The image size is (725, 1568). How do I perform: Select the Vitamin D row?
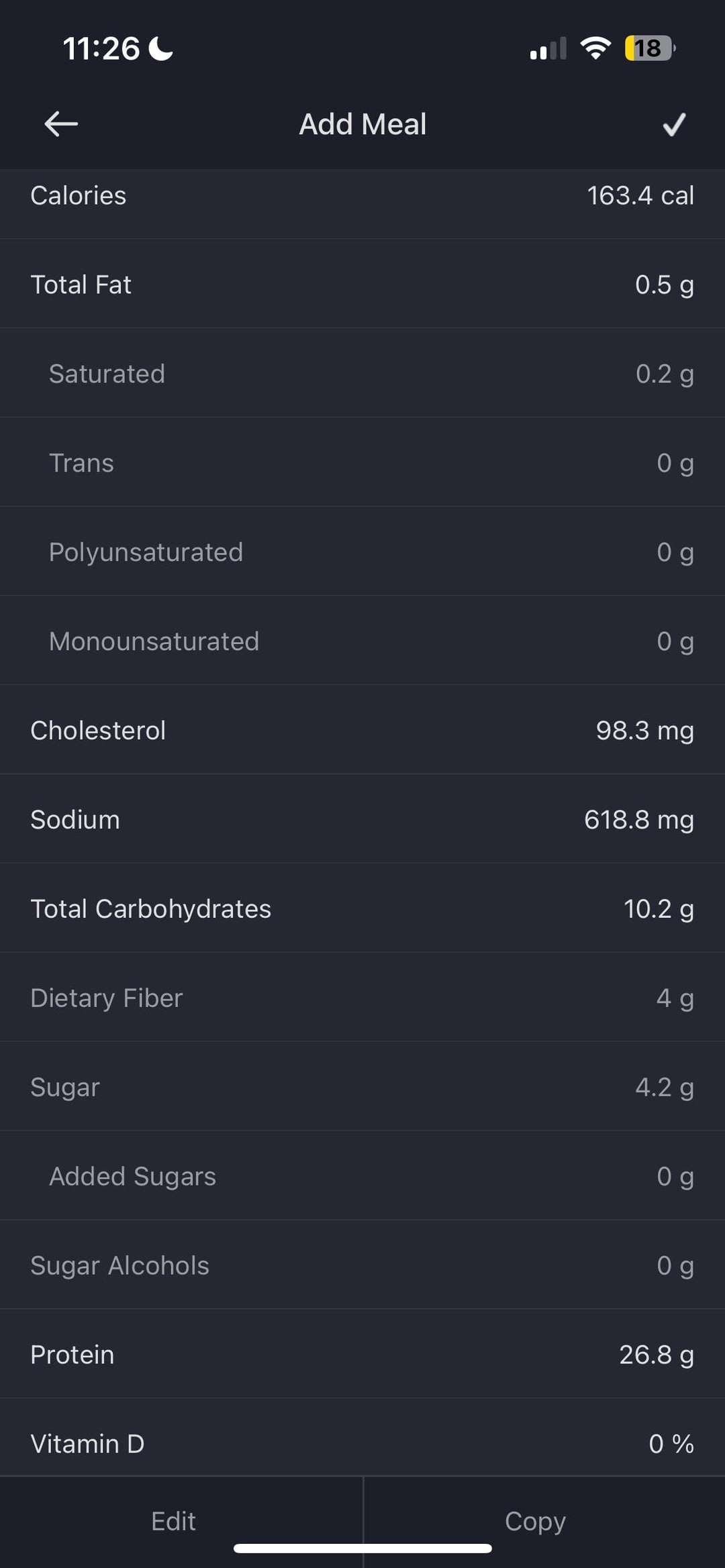click(x=362, y=1443)
